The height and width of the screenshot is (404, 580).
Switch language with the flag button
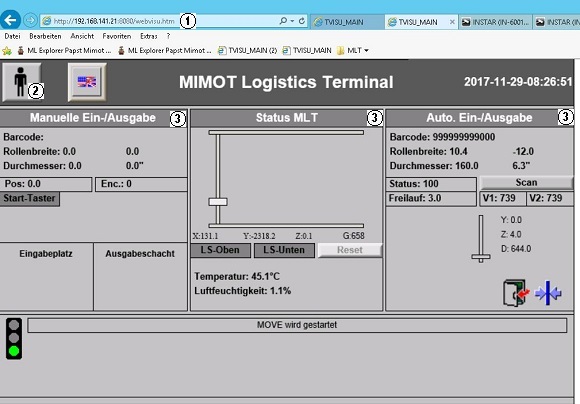click(87, 82)
